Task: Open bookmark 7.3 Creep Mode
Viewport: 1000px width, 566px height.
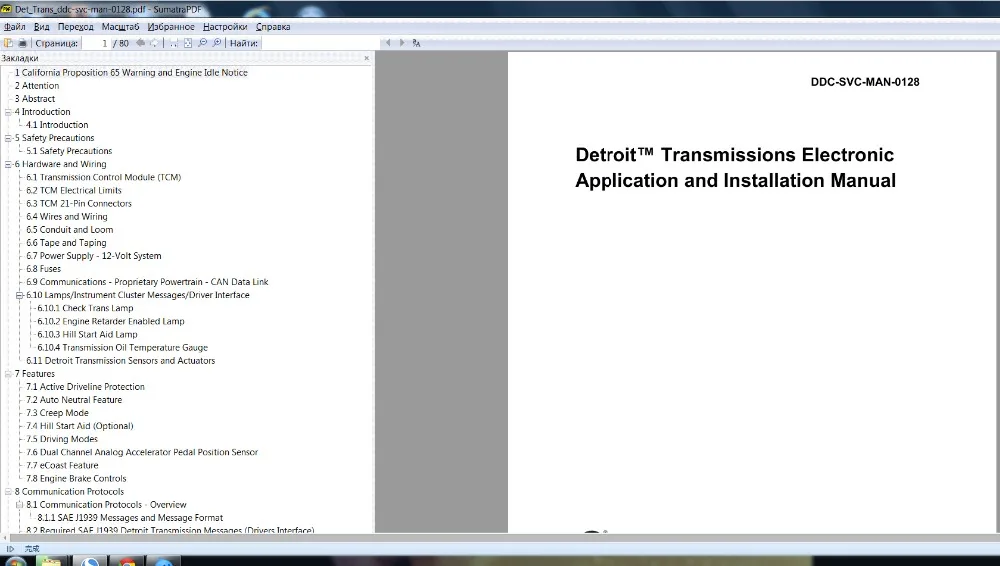Action: click(x=57, y=413)
